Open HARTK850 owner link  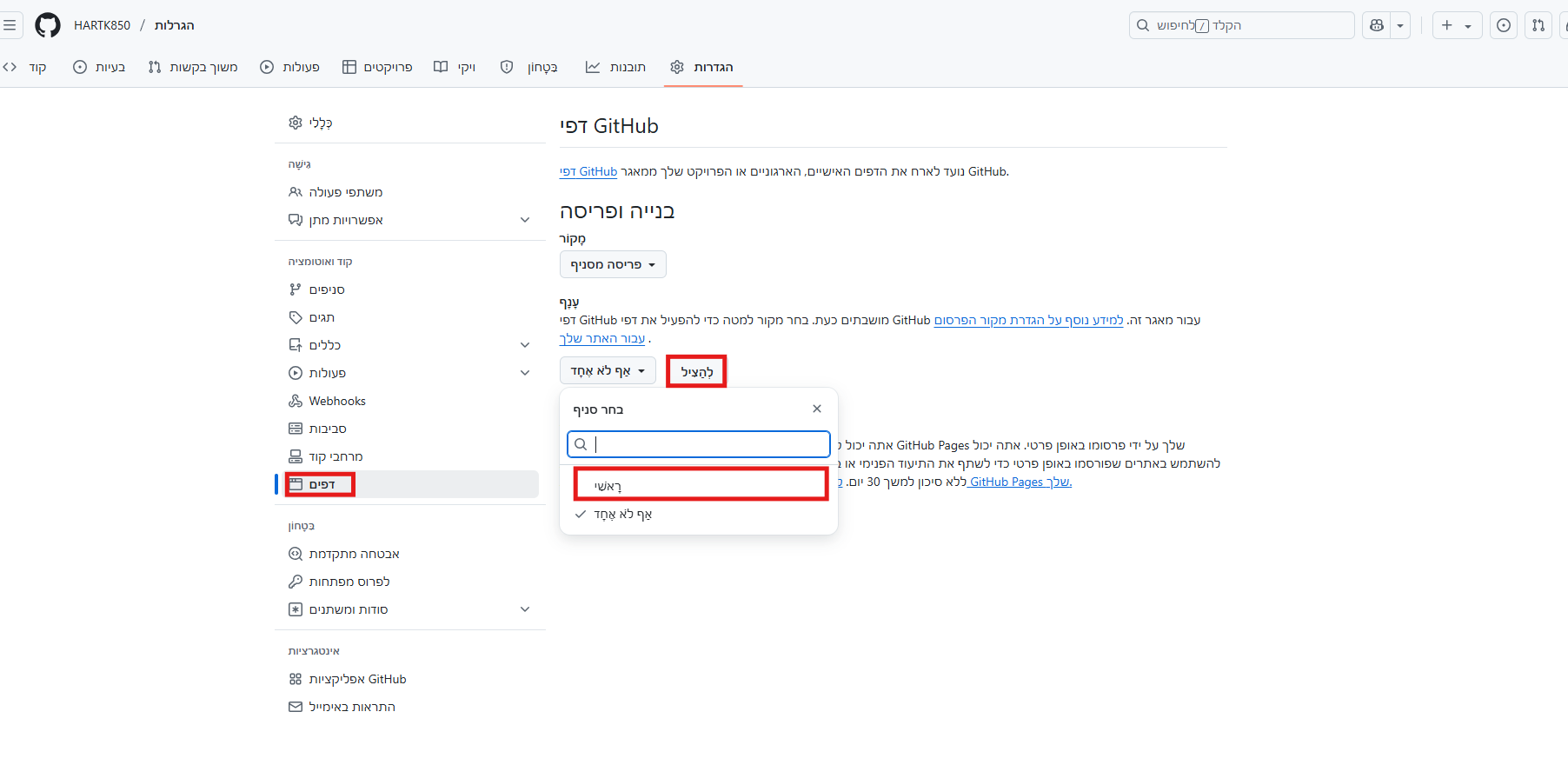tap(102, 25)
